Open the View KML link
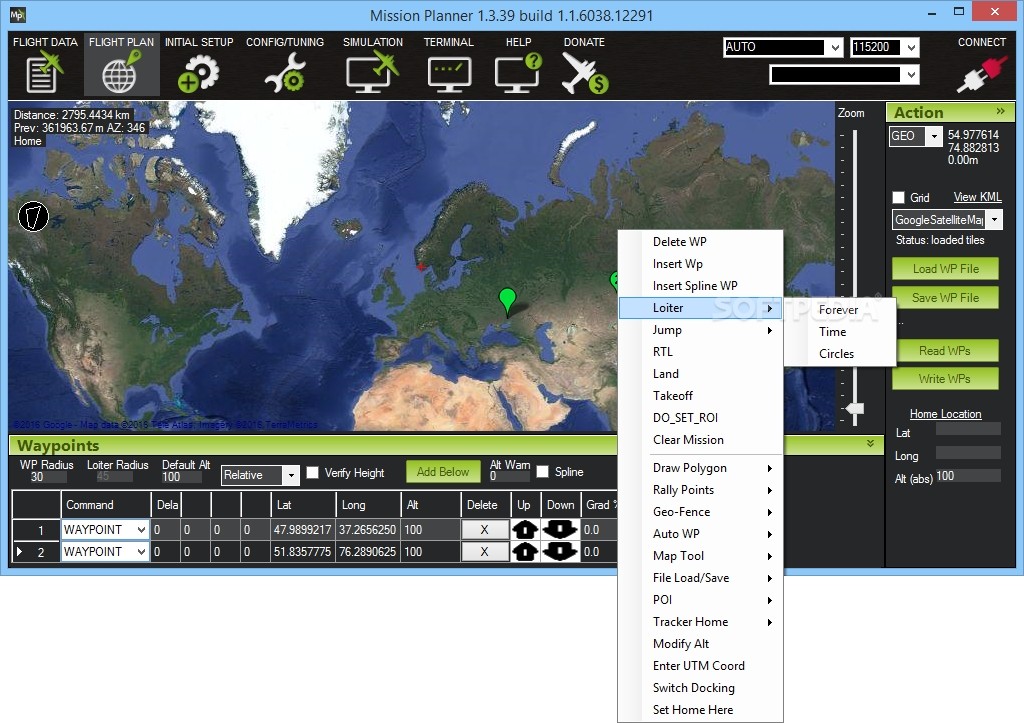The height and width of the screenshot is (723, 1024). 976,197
